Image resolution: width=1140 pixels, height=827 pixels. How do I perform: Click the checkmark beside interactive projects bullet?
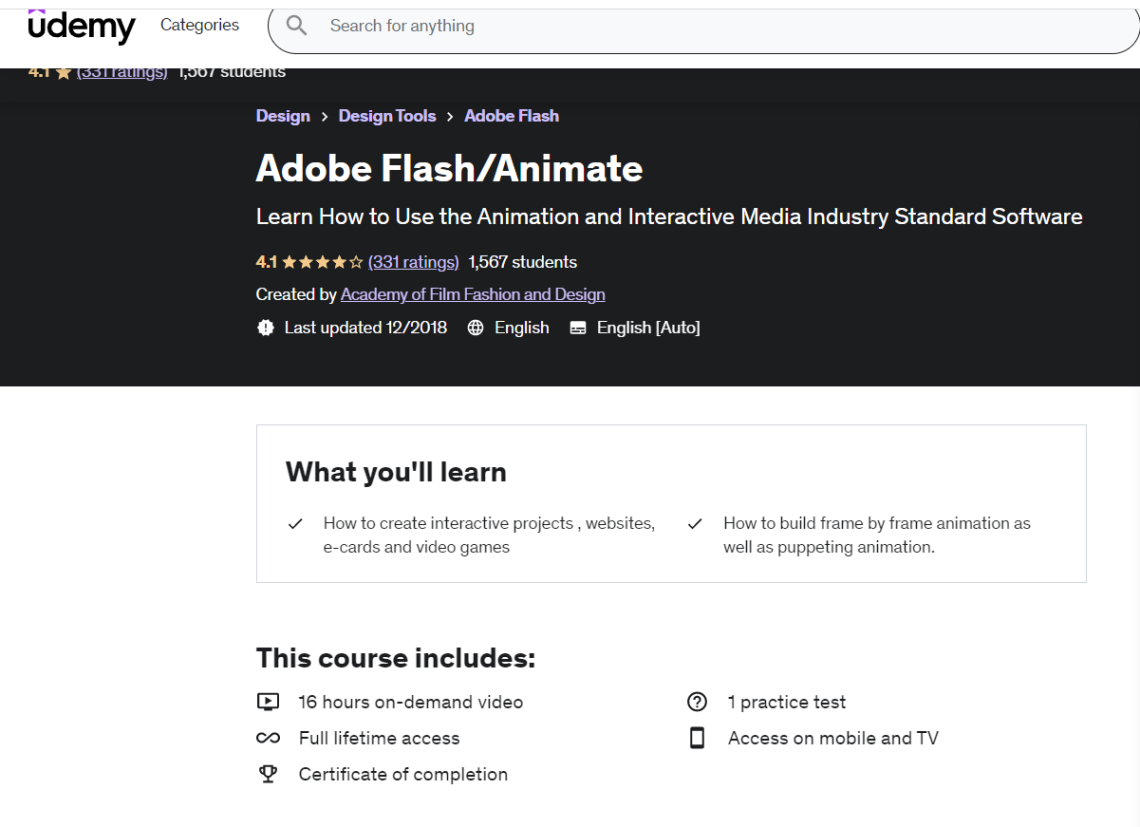pyautogui.click(x=295, y=522)
